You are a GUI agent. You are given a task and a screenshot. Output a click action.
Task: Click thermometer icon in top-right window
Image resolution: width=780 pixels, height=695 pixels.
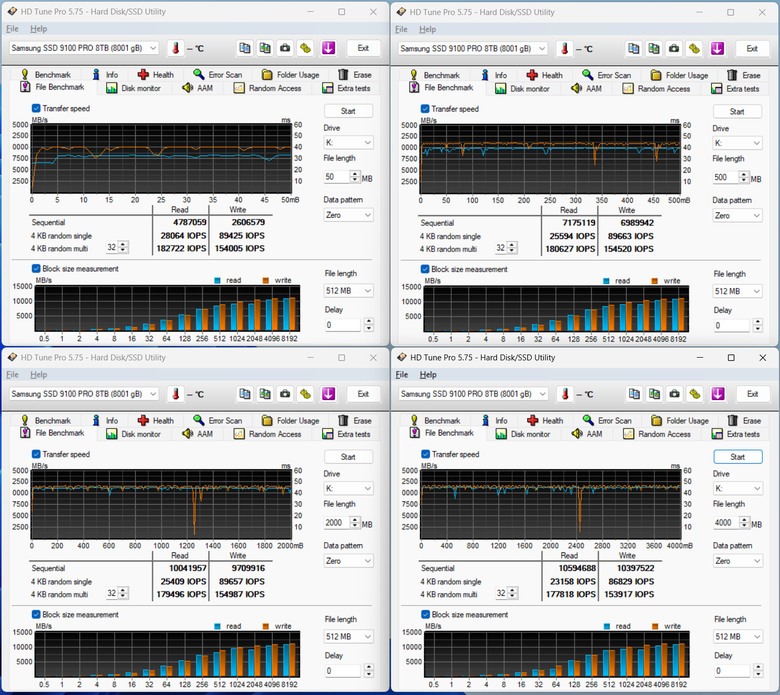565,49
